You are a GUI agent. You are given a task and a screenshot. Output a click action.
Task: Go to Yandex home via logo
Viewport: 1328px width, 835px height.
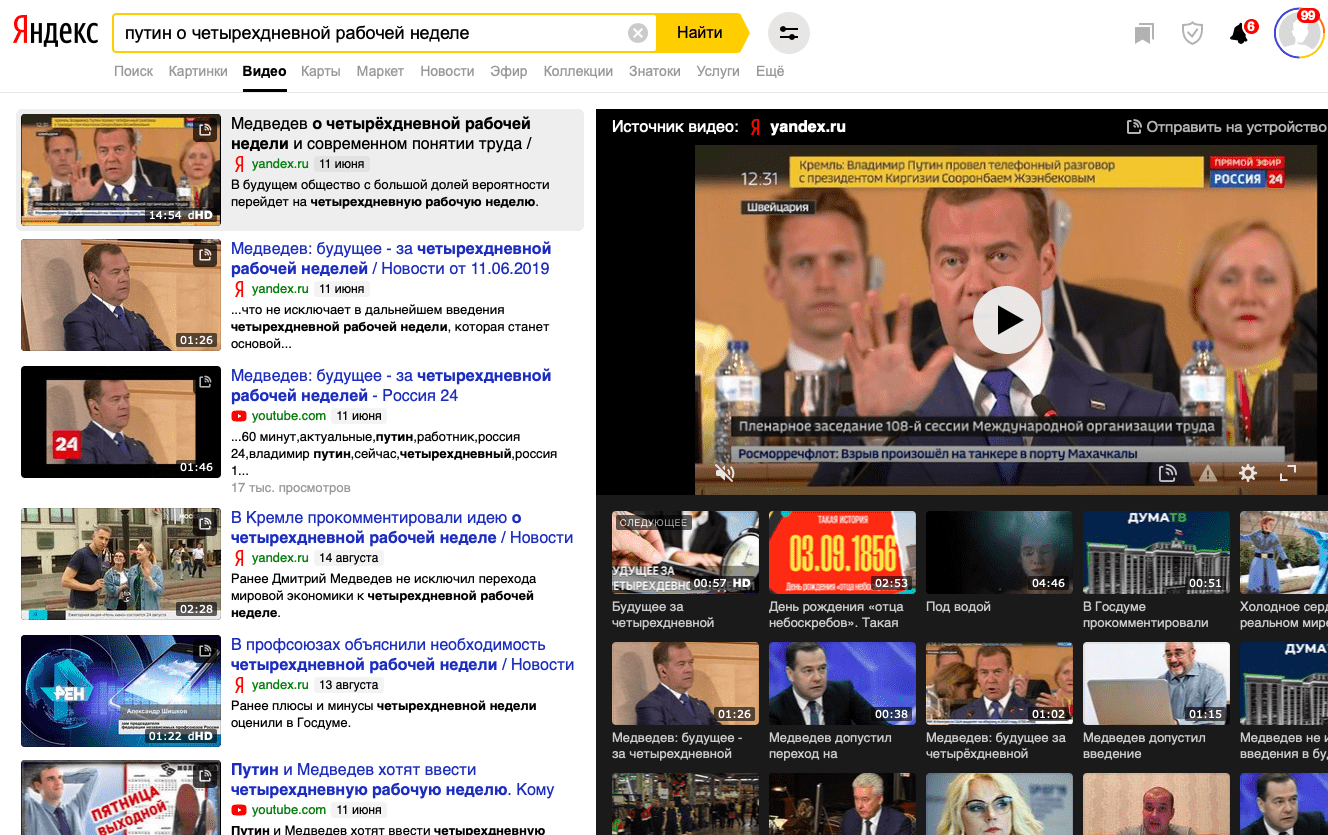[x=55, y=33]
